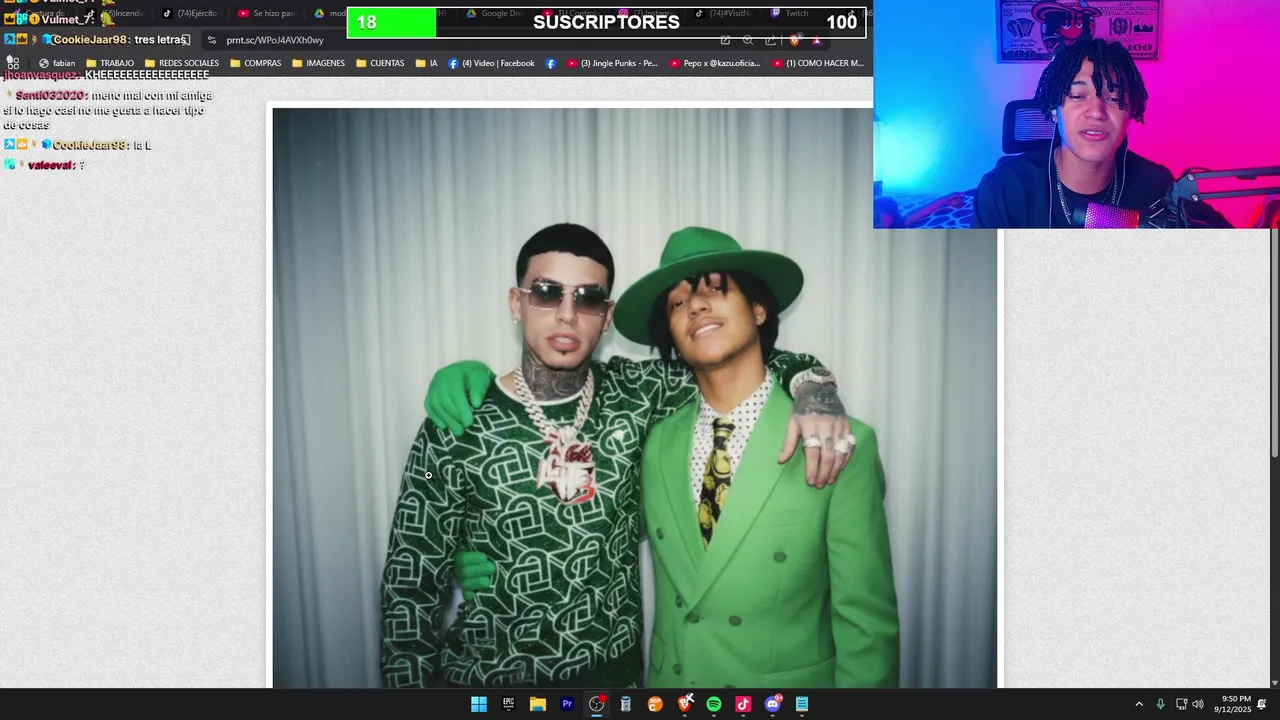Click the Brave Rewards triangle icon

[817, 40]
